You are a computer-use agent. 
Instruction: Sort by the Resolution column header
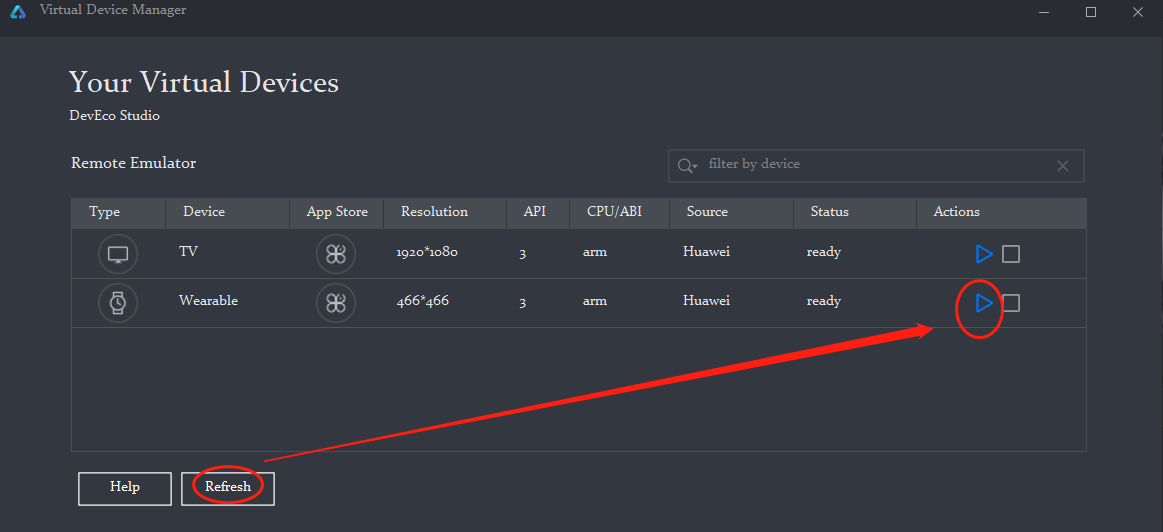tap(434, 212)
